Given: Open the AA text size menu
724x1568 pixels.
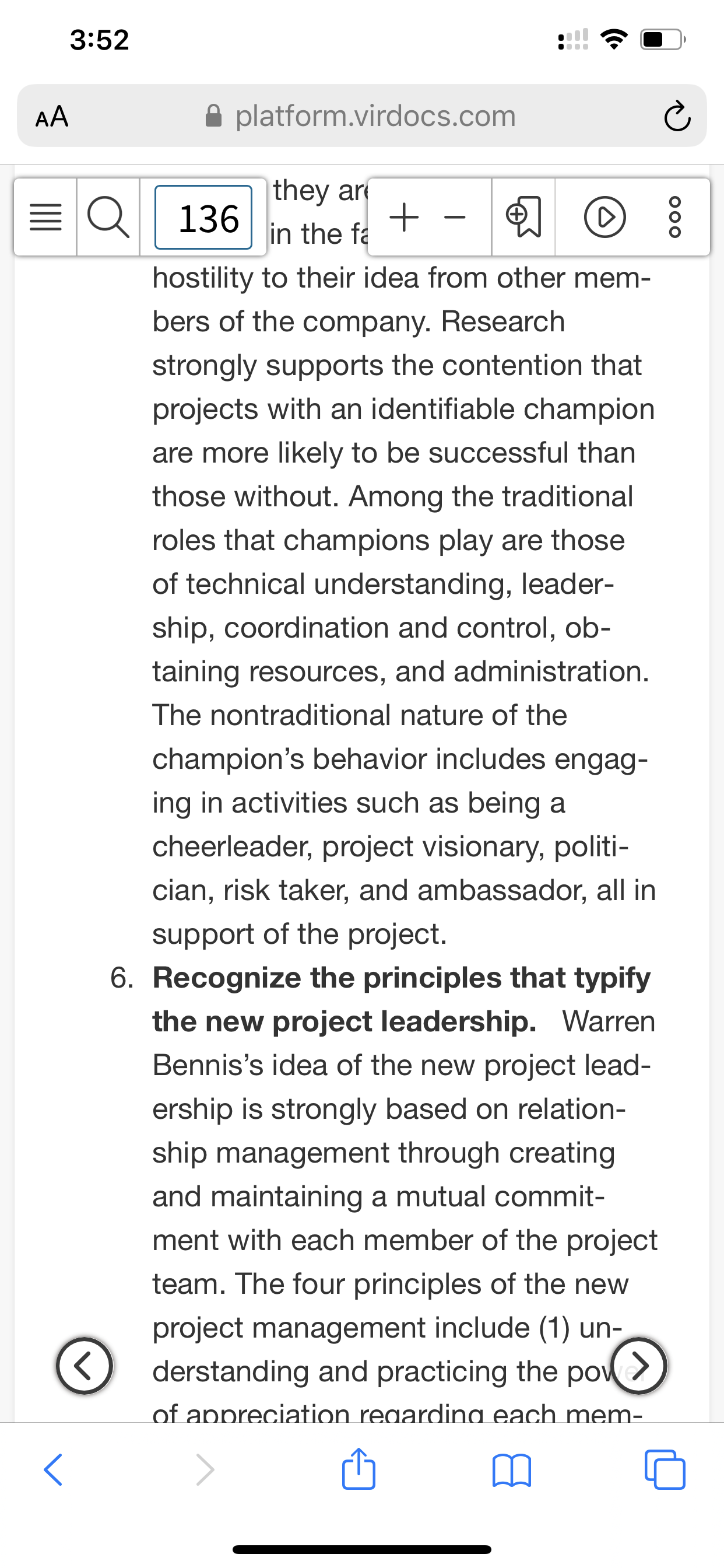Looking at the screenshot, I should (52, 116).
